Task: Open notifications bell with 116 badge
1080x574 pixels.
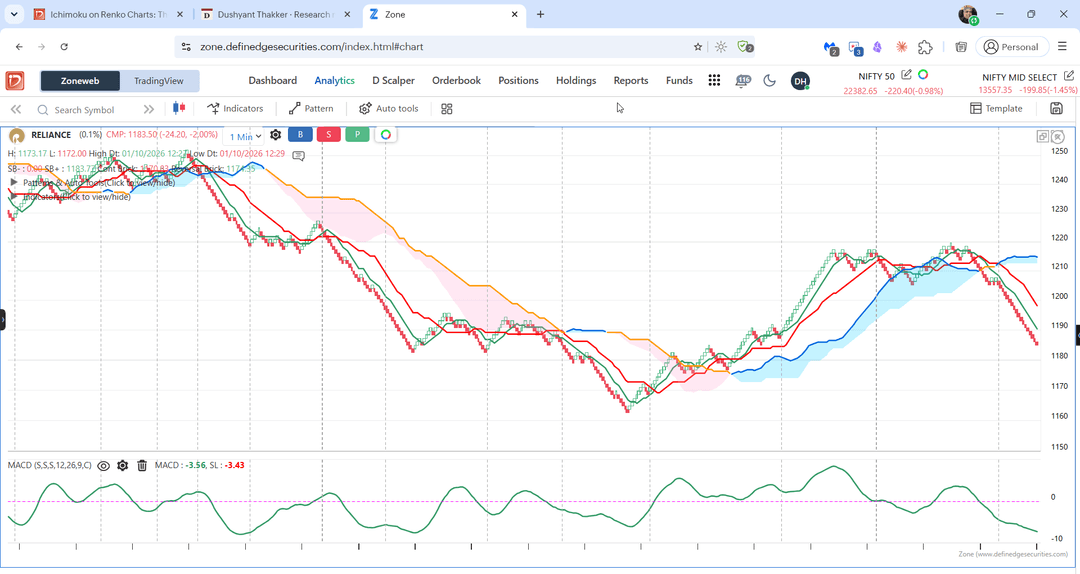Action: [742, 81]
